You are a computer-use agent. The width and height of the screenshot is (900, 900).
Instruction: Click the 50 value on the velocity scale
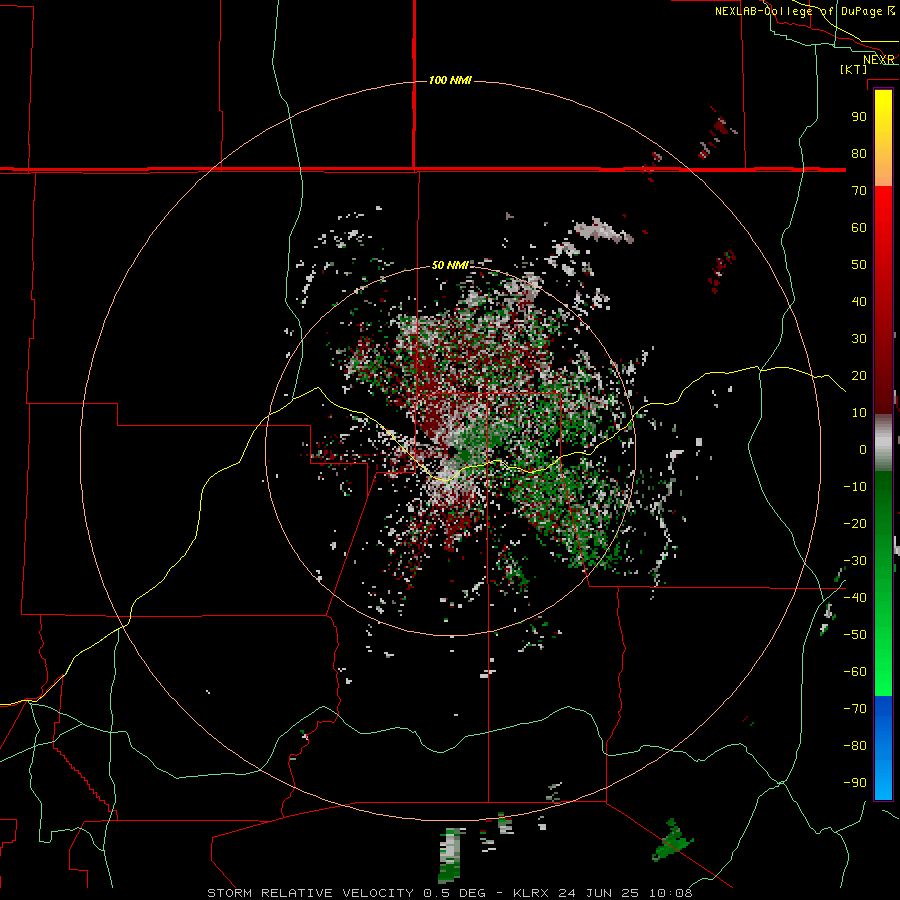point(859,265)
